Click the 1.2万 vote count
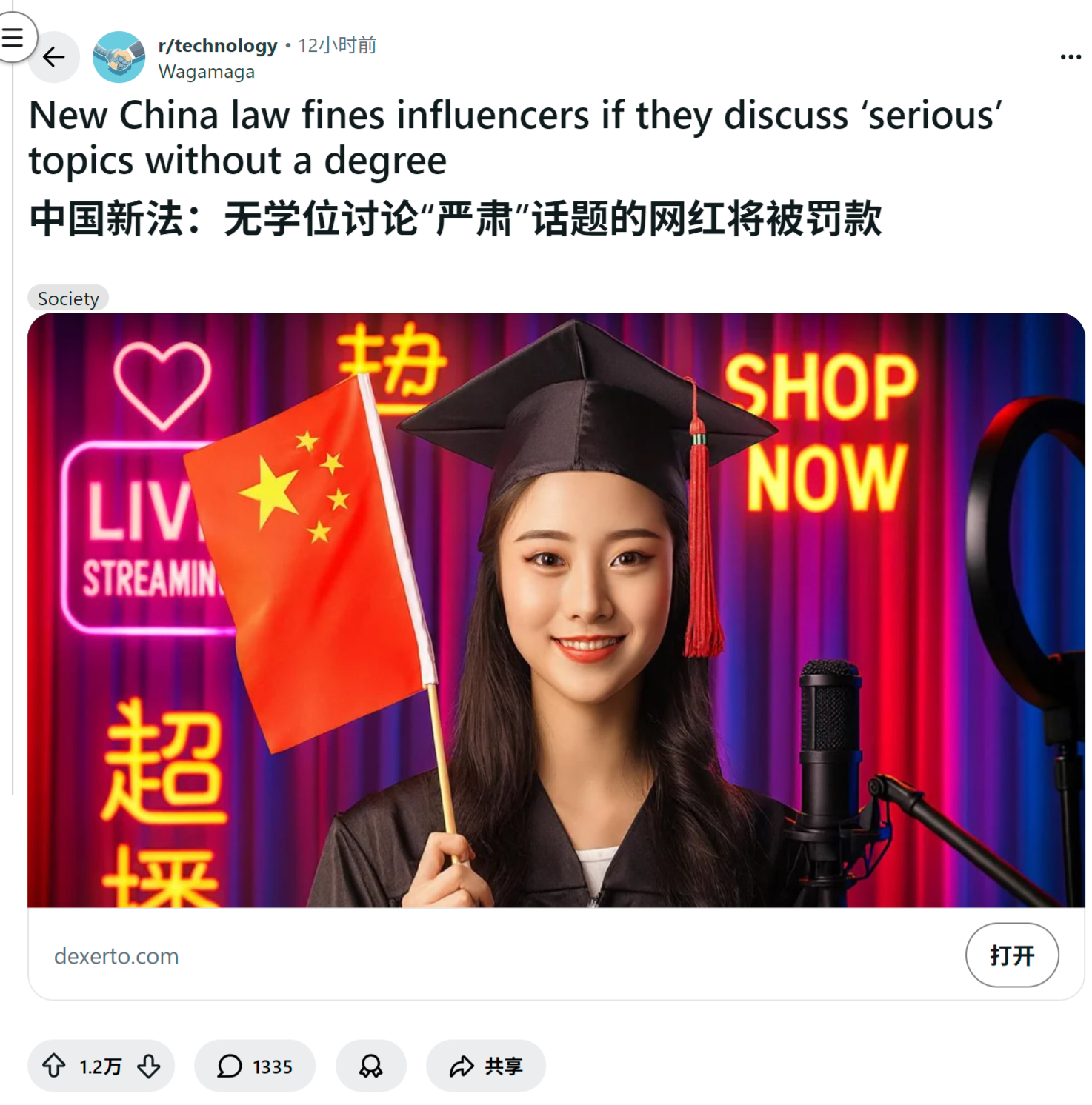 click(101, 1066)
